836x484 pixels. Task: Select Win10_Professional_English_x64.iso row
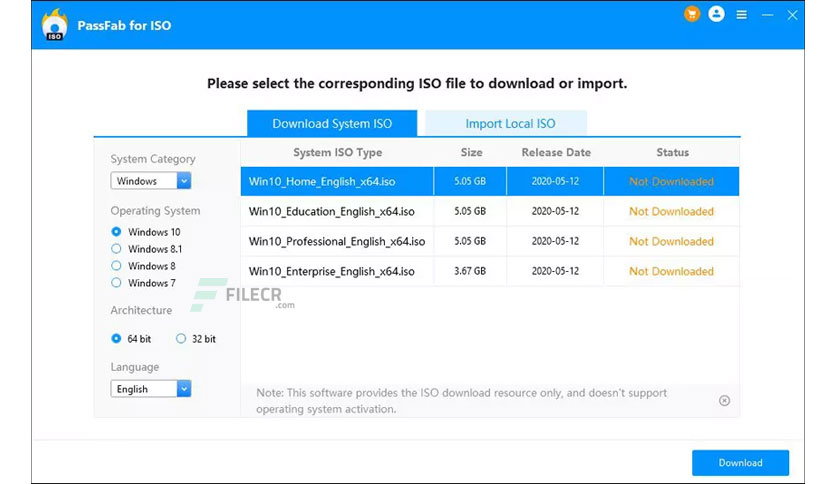[x=489, y=241]
